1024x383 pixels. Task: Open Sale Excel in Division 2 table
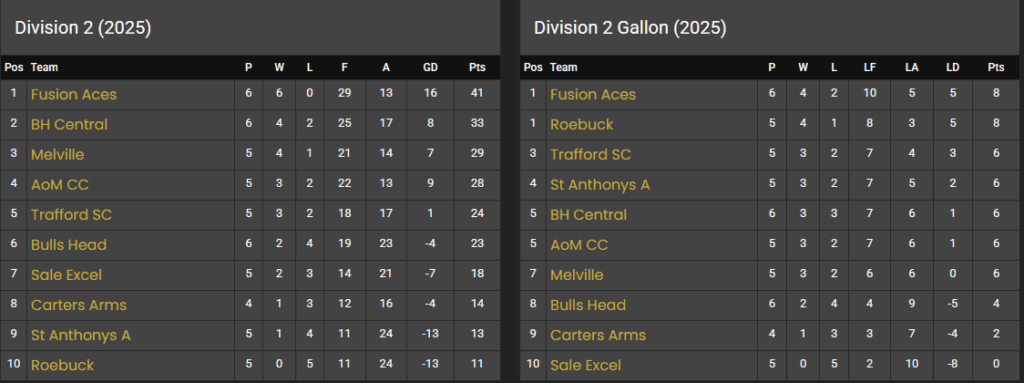(67, 275)
